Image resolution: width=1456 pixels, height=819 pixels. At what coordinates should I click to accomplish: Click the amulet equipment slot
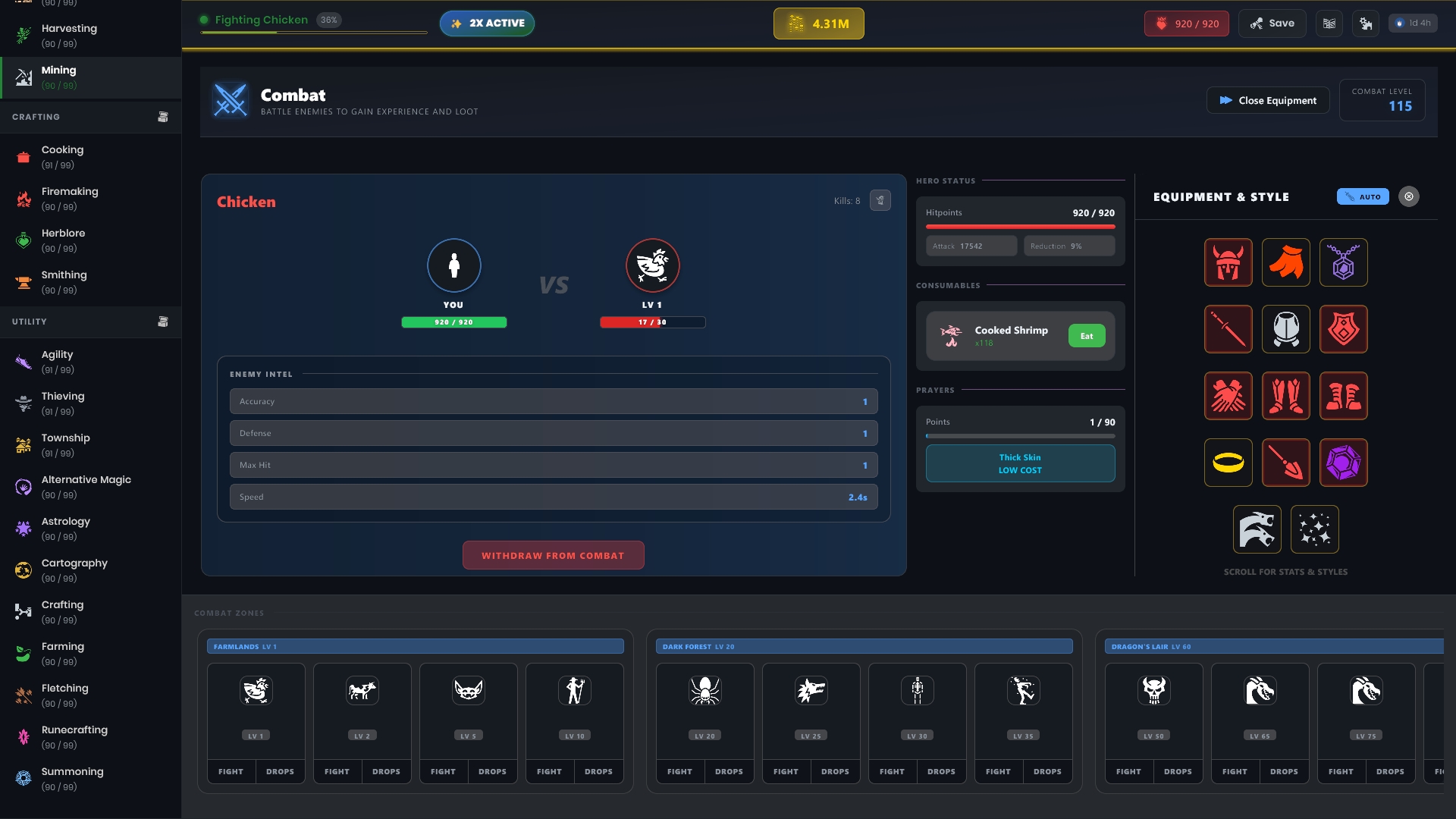click(x=1343, y=262)
